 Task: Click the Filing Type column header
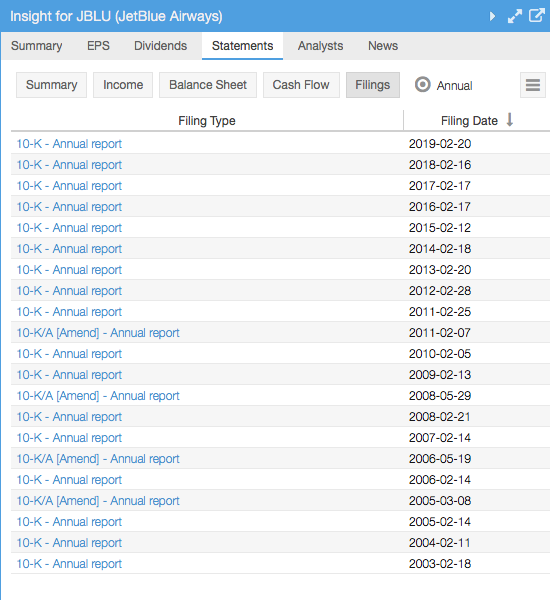tap(207, 121)
